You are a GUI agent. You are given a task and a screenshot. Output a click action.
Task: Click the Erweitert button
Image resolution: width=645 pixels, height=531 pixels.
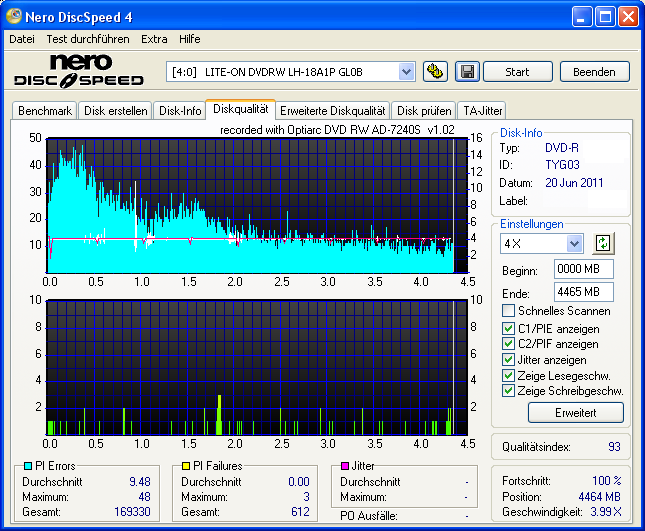pos(575,412)
